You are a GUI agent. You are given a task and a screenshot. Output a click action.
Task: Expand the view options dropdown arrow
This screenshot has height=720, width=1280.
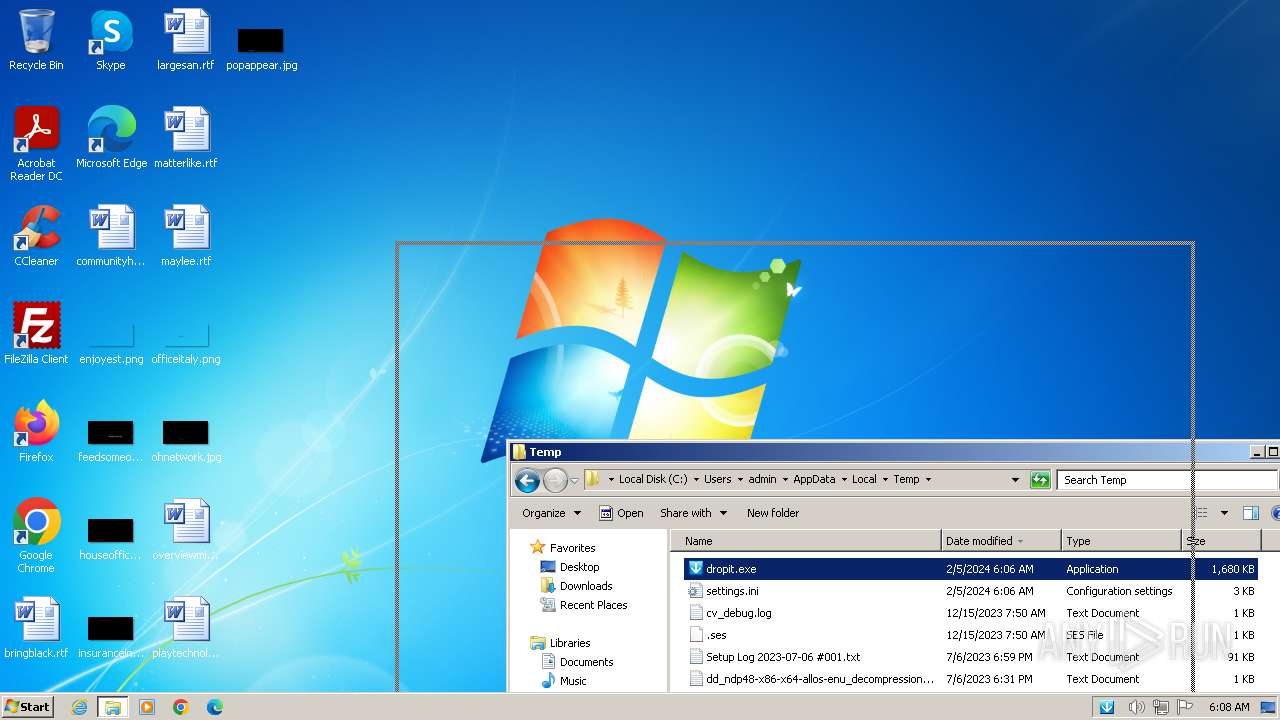point(1224,513)
